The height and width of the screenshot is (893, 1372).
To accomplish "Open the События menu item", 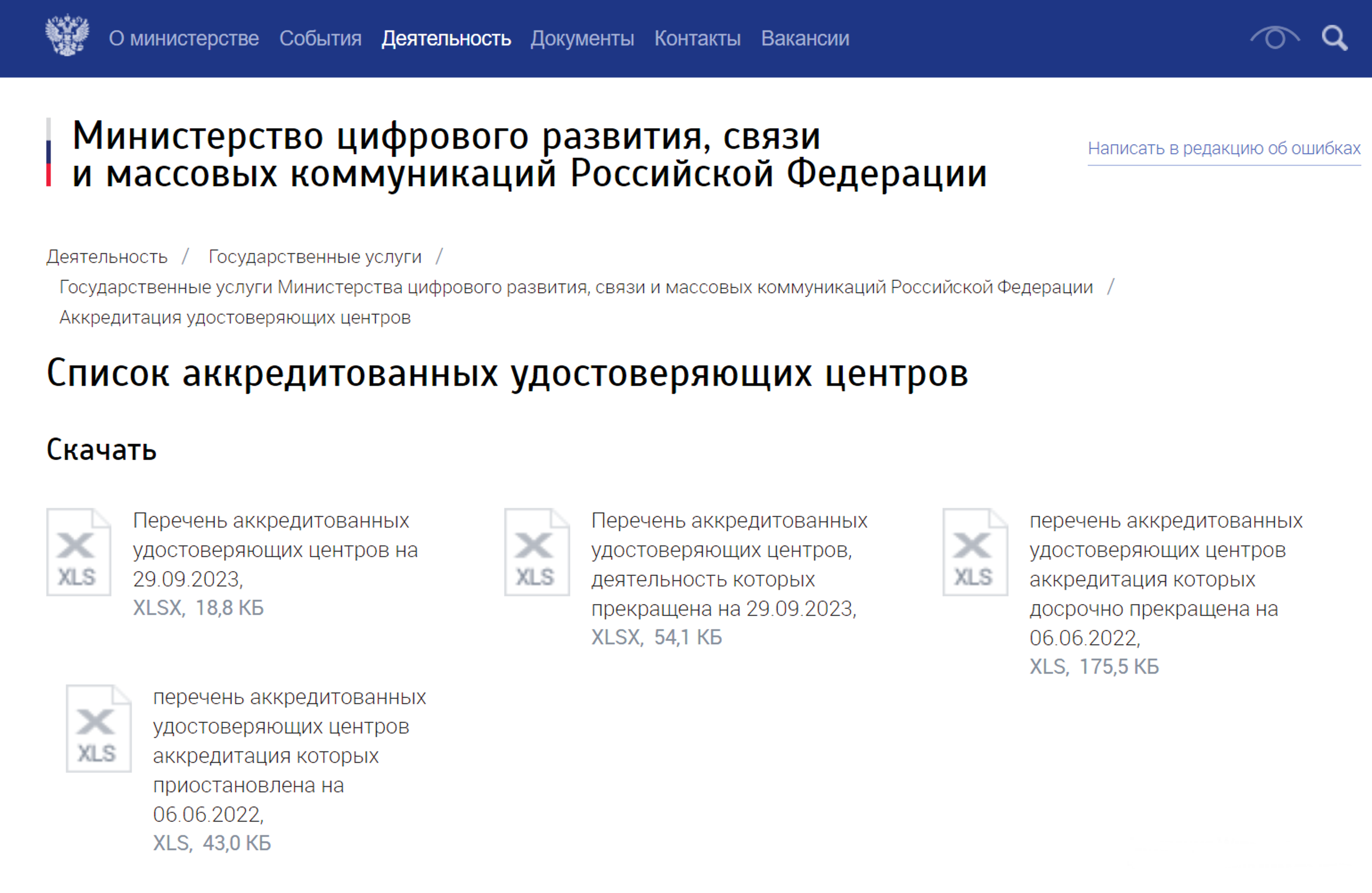I will point(321,39).
